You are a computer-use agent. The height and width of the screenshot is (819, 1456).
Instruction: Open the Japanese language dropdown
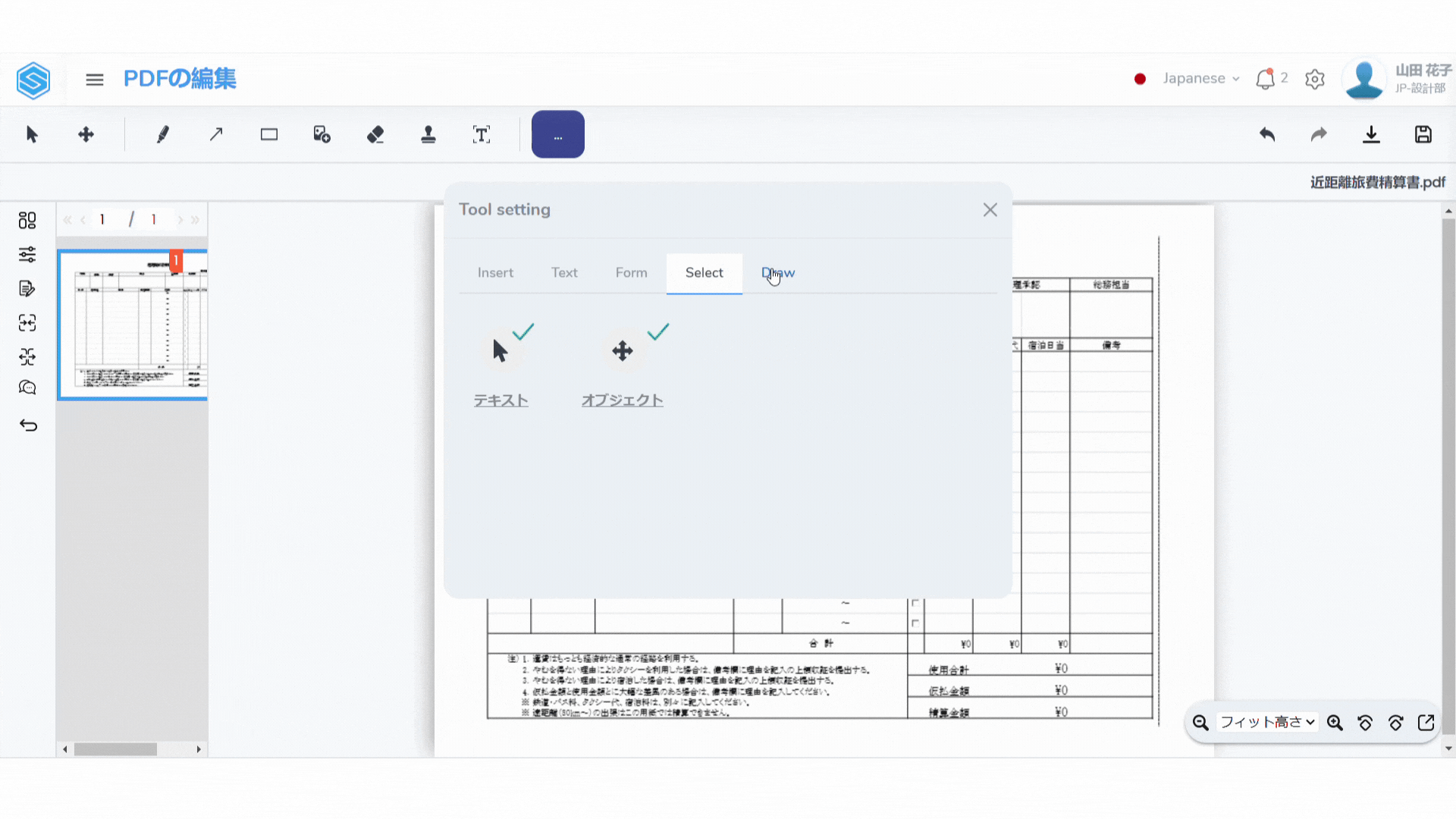[x=1200, y=79]
